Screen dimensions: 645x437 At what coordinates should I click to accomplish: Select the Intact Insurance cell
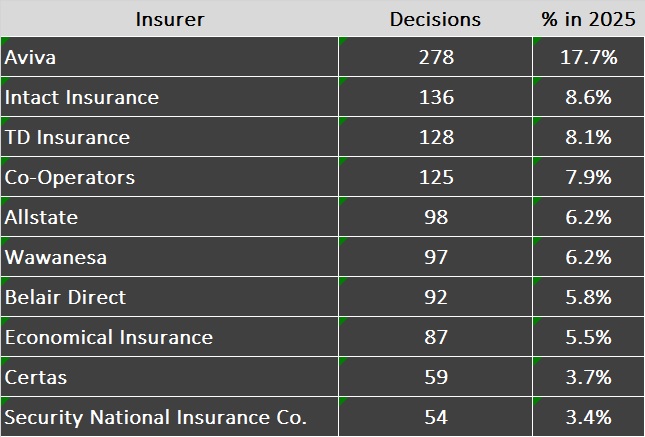point(169,98)
